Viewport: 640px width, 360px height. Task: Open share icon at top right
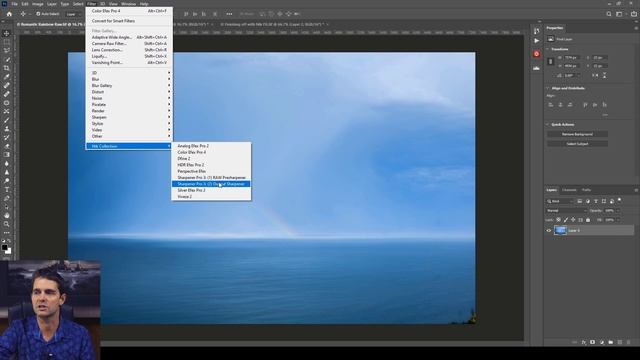coord(633,14)
